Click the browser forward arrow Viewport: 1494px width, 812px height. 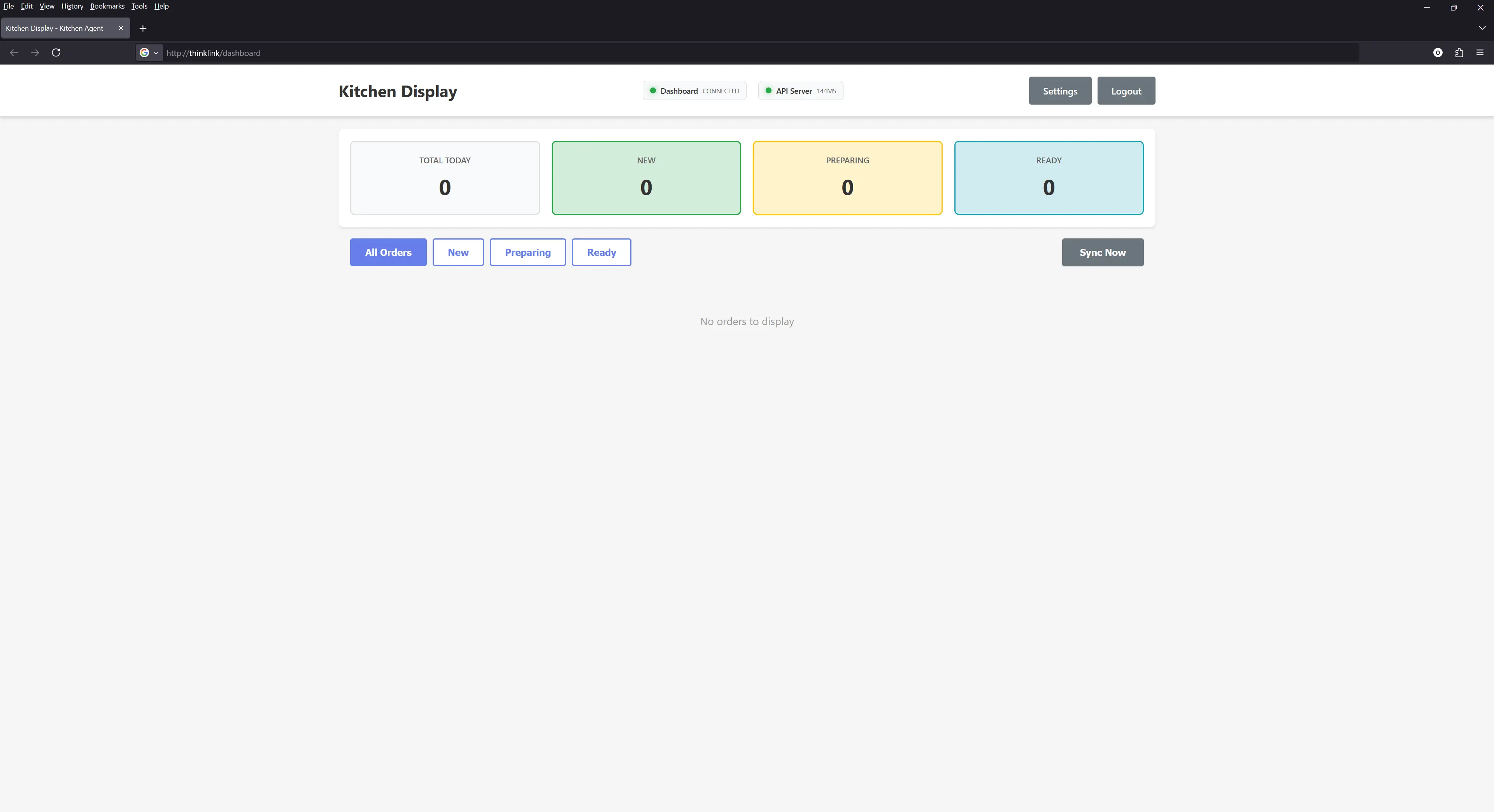pyautogui.click(x=35, y=53)
